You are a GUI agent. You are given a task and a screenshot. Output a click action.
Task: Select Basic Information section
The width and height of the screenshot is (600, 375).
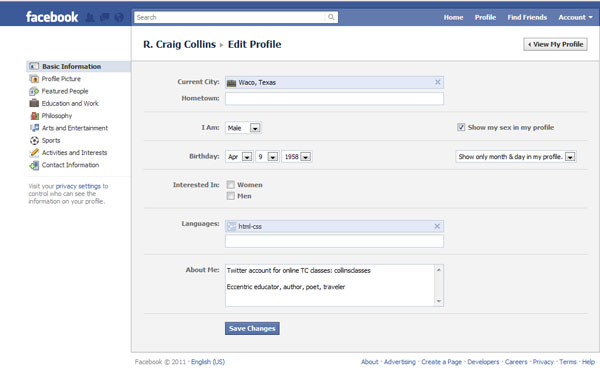[78, 66]
